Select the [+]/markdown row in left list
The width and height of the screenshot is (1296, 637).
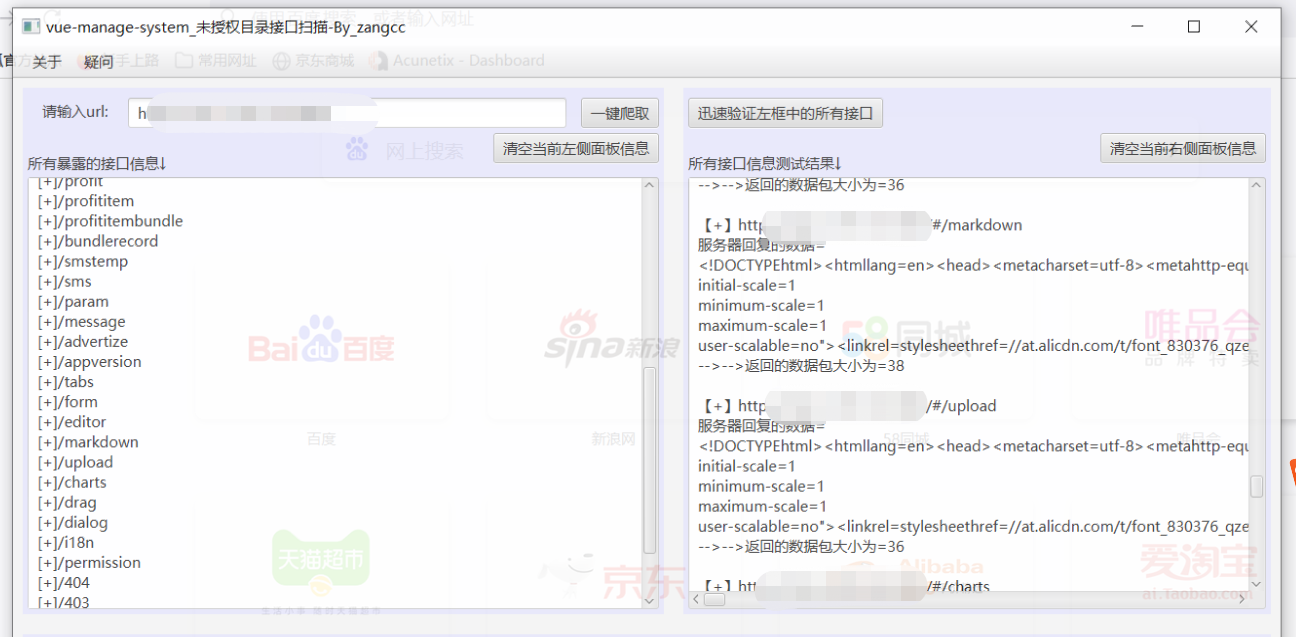click(88, 442)
